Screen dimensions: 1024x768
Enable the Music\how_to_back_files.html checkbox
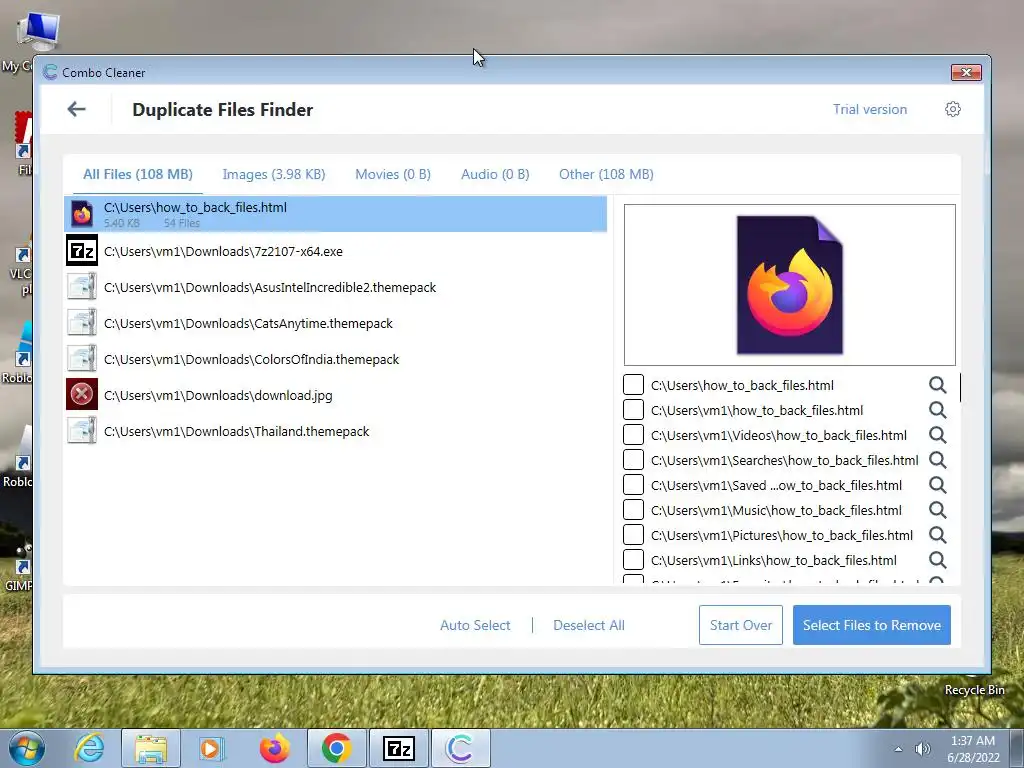[633, 509]
